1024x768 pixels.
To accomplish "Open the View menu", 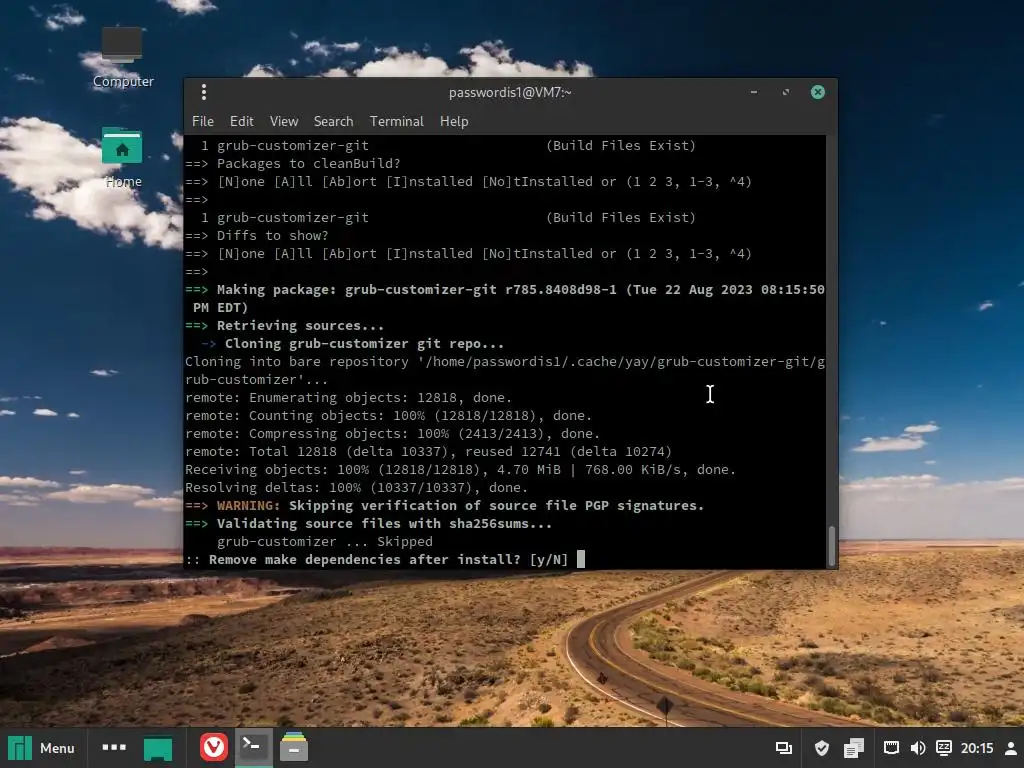I will (284, 121).
